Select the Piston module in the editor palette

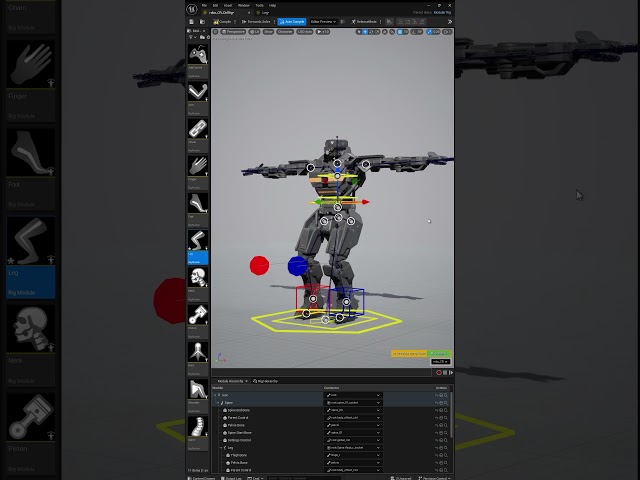[198, 315]
